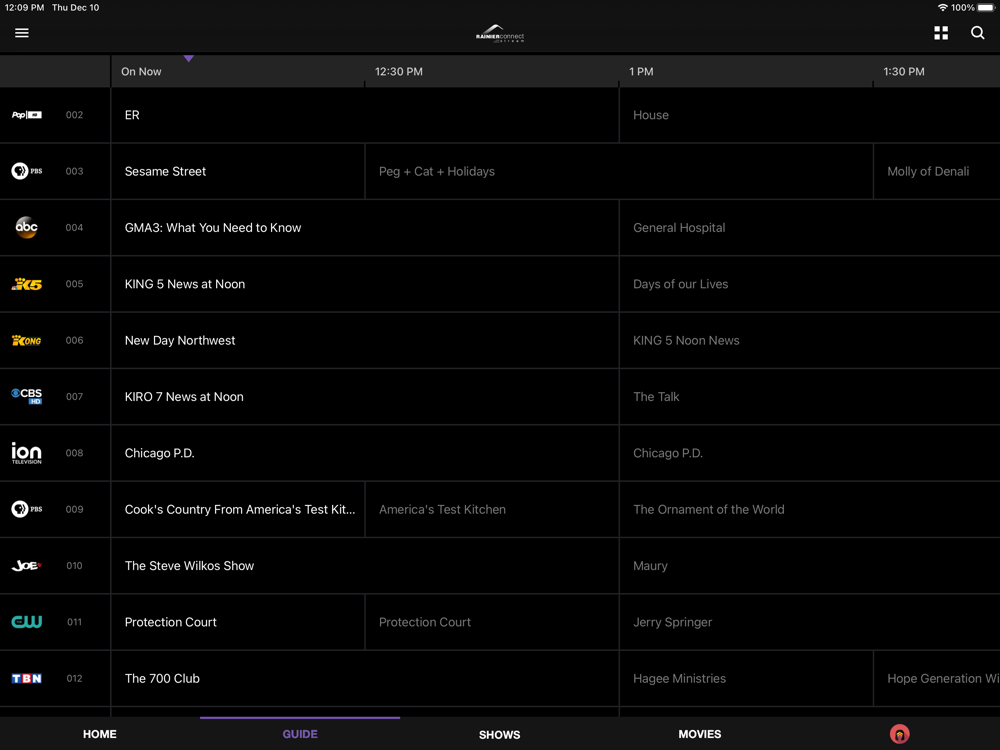This screenshot has width=1000, height=750.
Task: Switch to the MOVIES tab
Action: (700, 734)
